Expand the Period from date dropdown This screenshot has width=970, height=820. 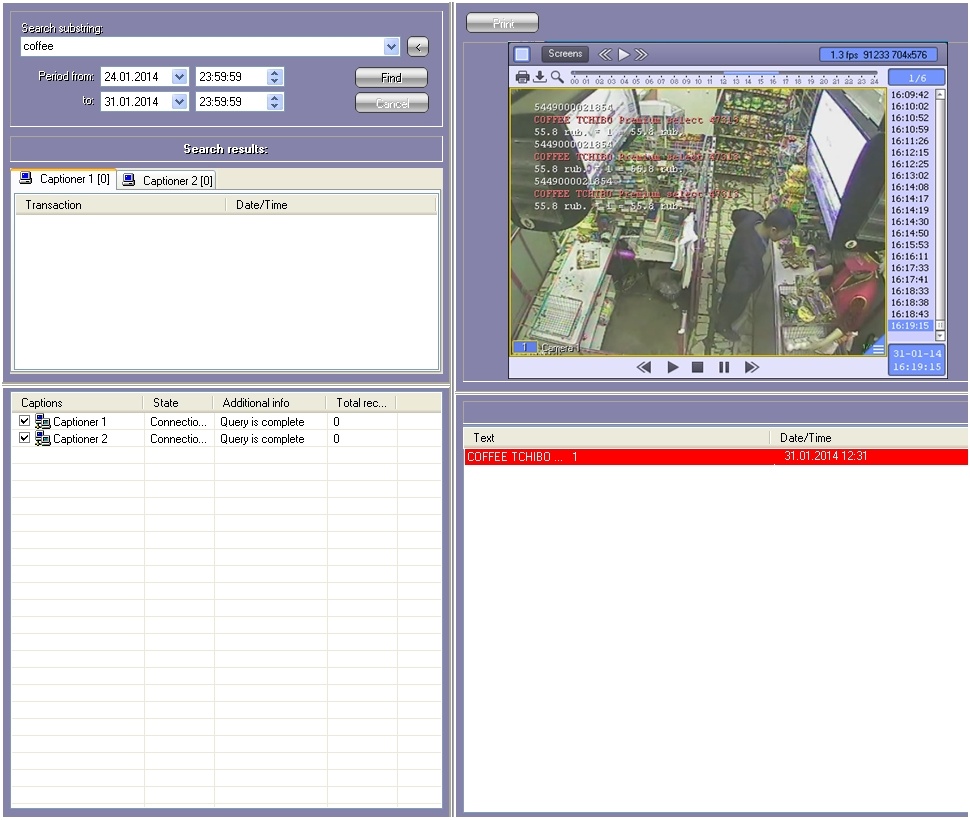tap(179, 77)
